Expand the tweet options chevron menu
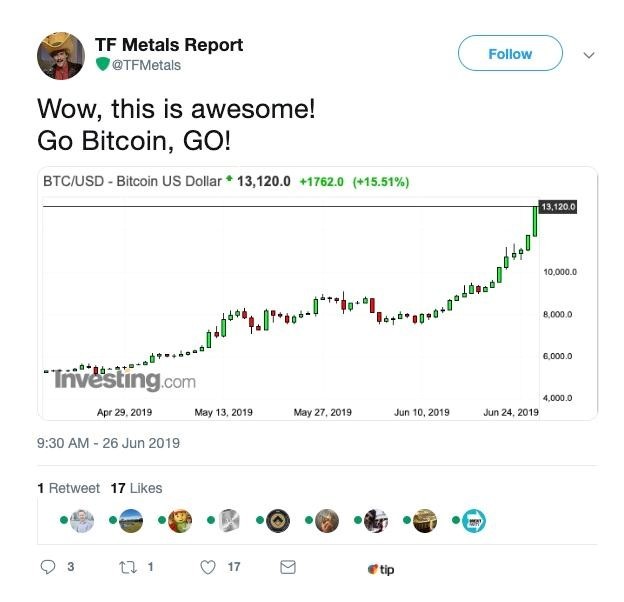The width and height of the screenshot is (624, 602). [588, 55]
